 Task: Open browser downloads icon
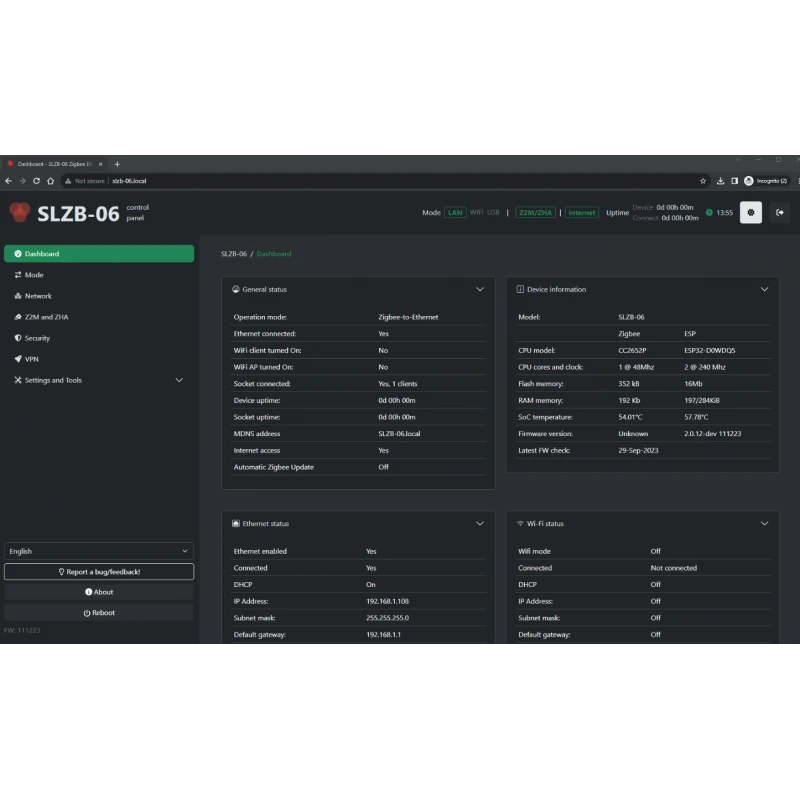(720, 181)
